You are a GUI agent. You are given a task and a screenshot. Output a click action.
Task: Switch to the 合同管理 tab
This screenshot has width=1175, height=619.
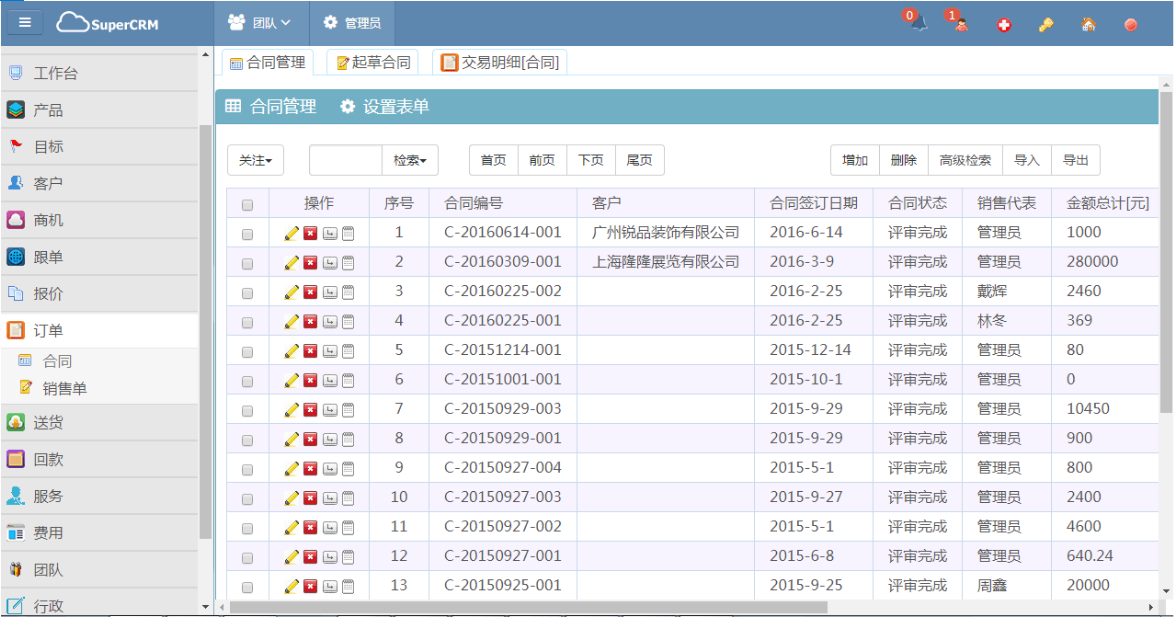(x=268, y=63)
